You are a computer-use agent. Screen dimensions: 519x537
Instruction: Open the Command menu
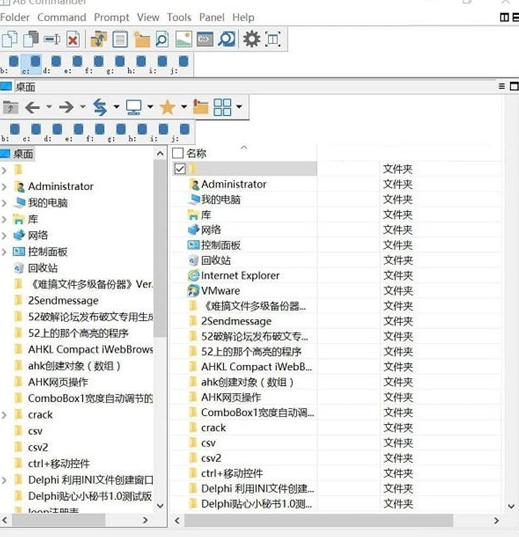coord(62,17)
